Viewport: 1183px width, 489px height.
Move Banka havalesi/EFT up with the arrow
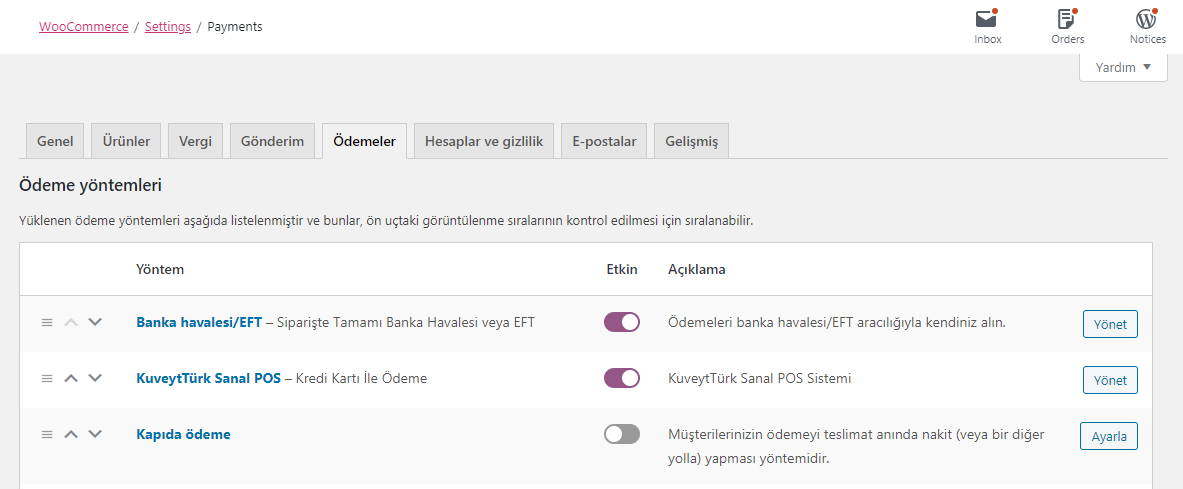(71, 322)
